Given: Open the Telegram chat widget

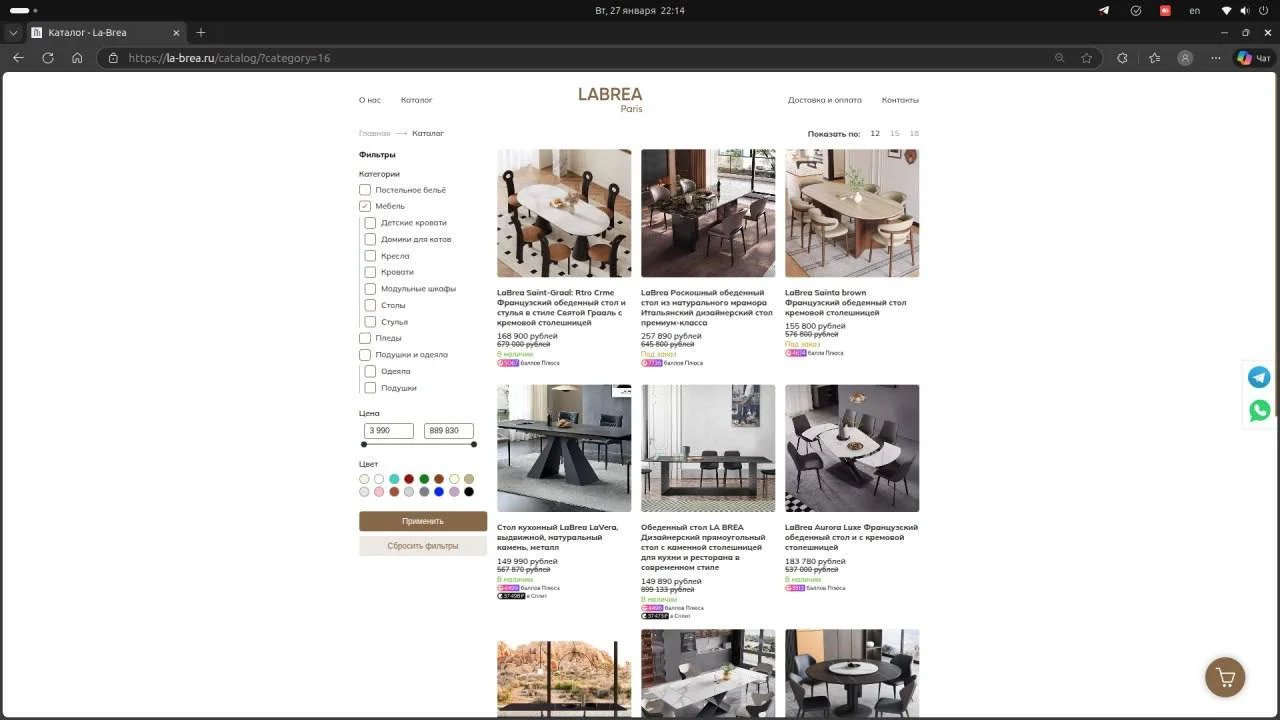Looking at the screenshot, I should click(1260, 377).
